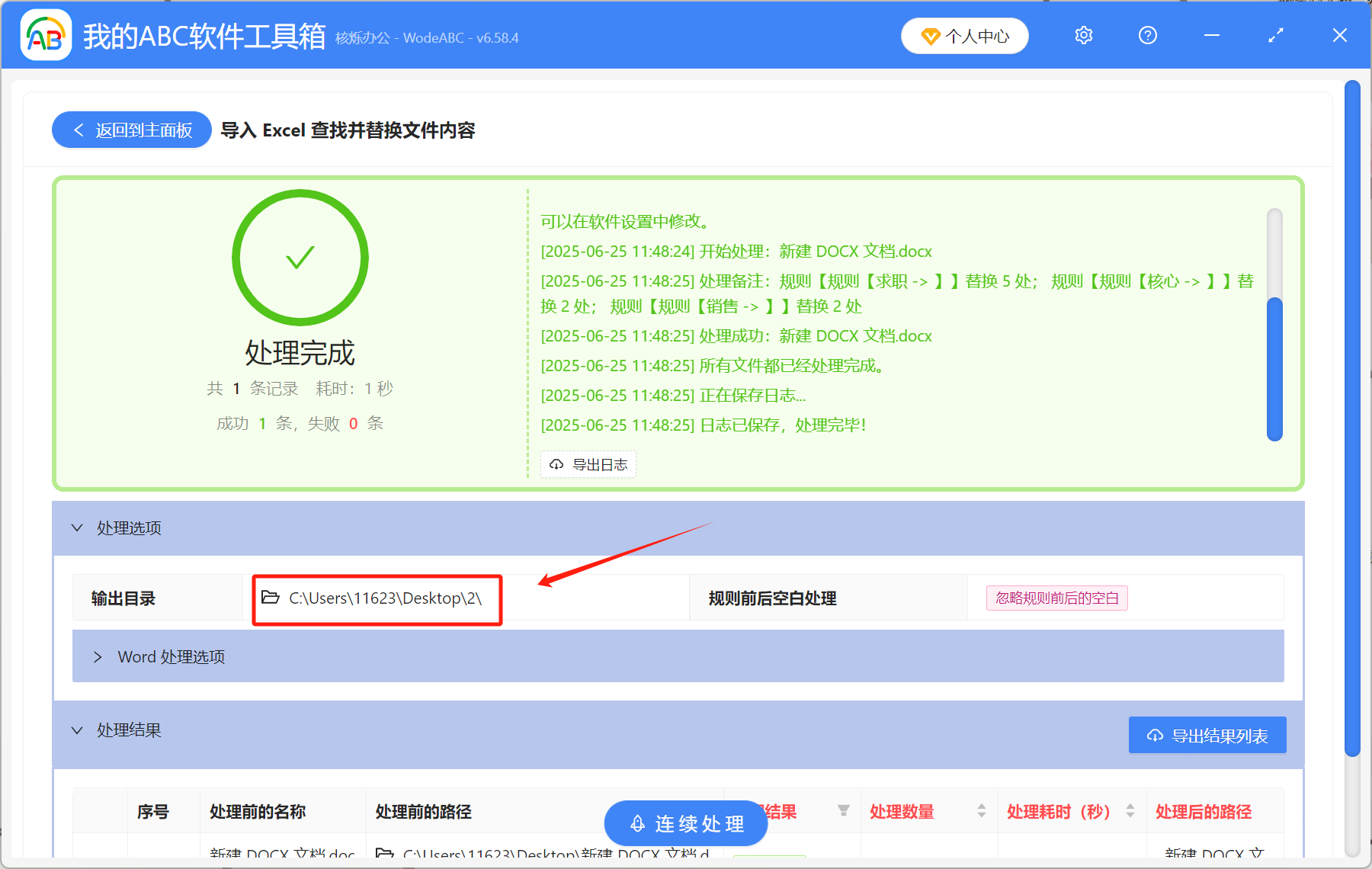
Task: Open the filter icon on 处理结果 column
Action: [843, 811]
